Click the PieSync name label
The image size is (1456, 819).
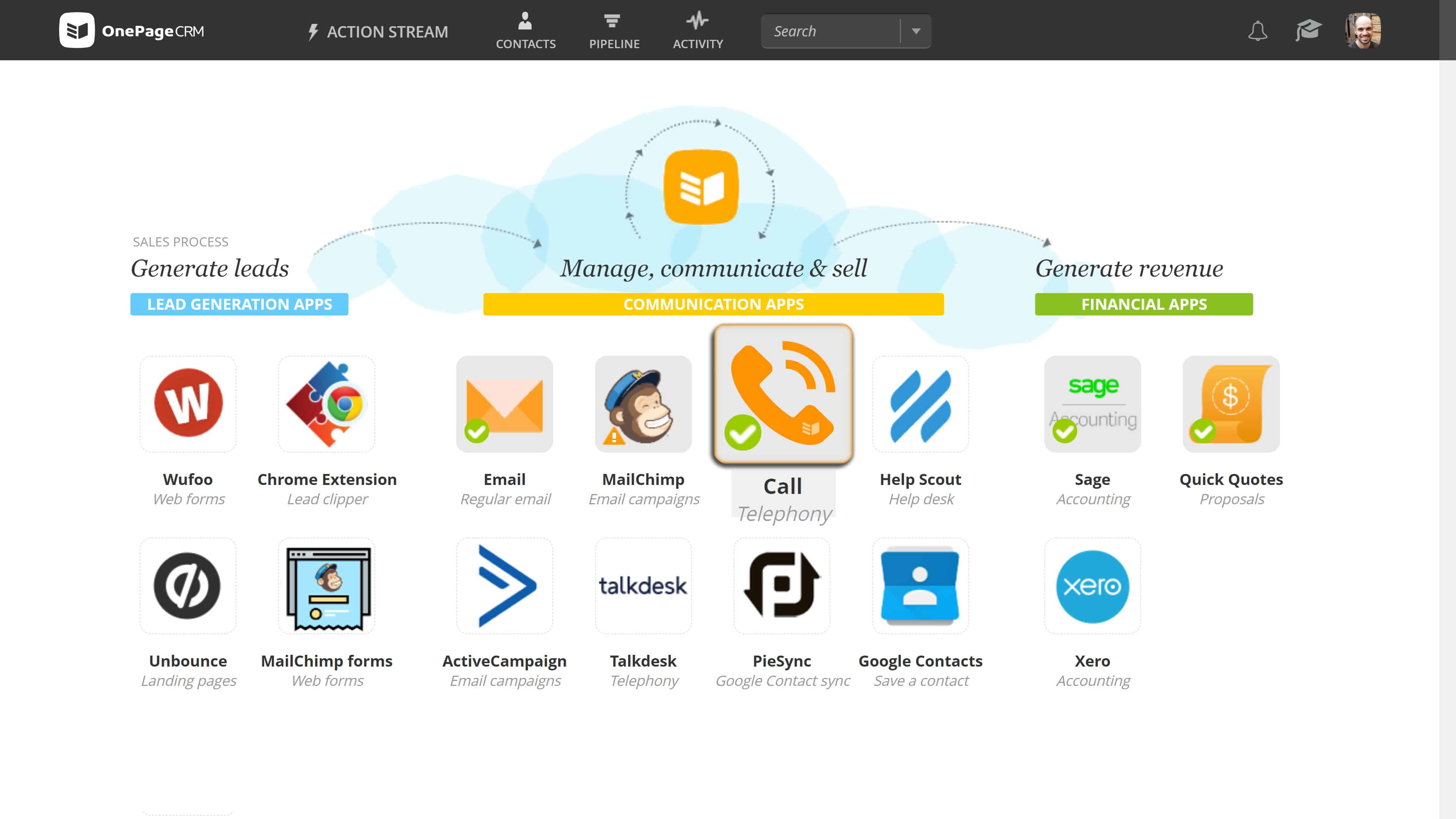click(782, 661)
